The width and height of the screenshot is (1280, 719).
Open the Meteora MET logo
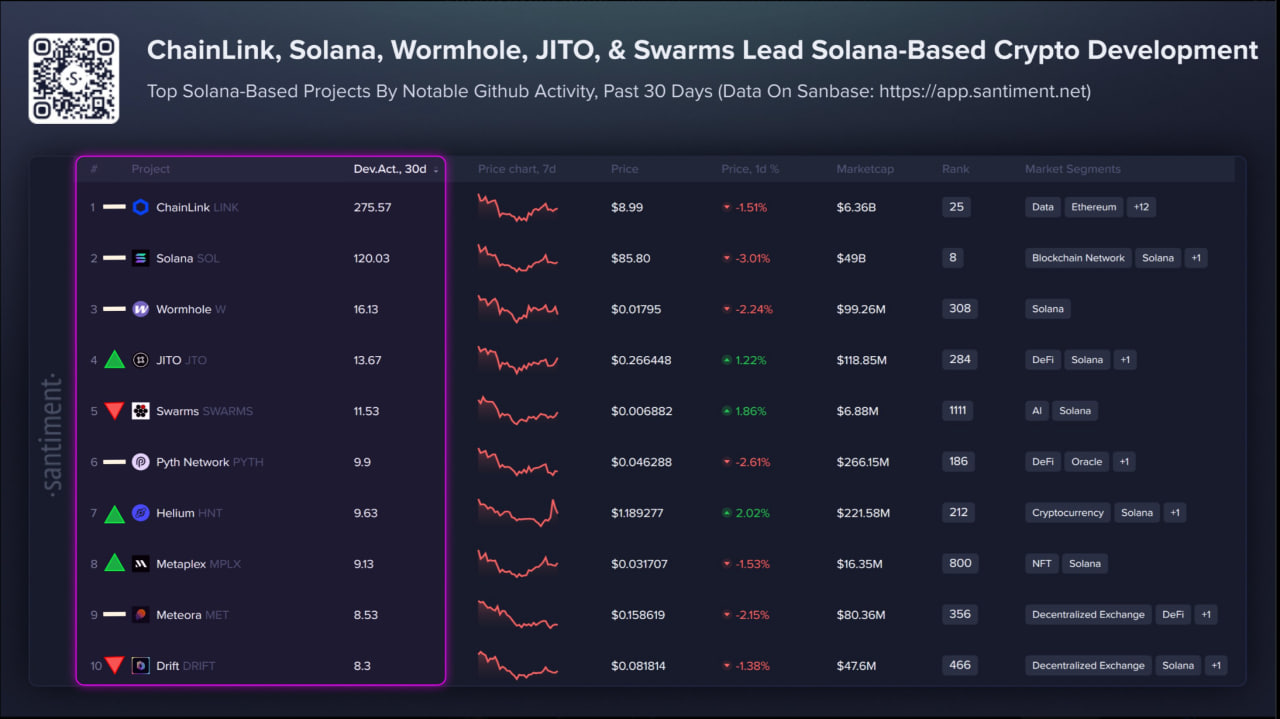pyautogui.click(x=139, y=614)
